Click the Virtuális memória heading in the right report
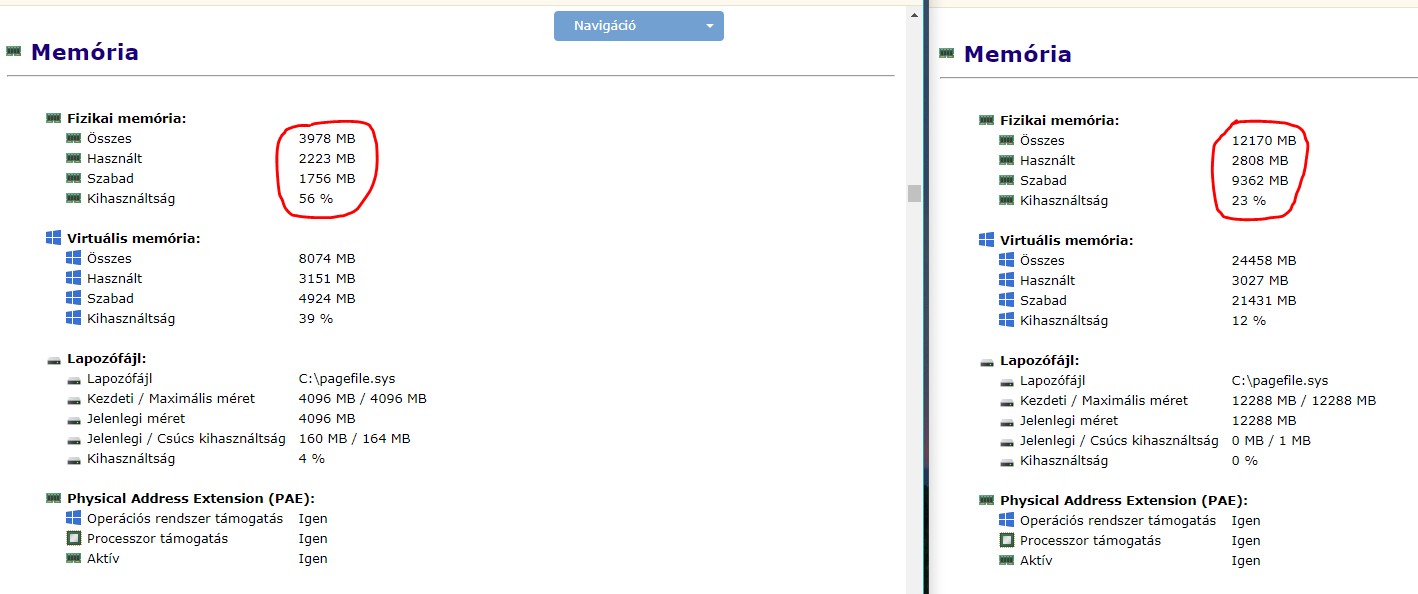Viewport: 1418px width, 594px height. (1067, 240)
